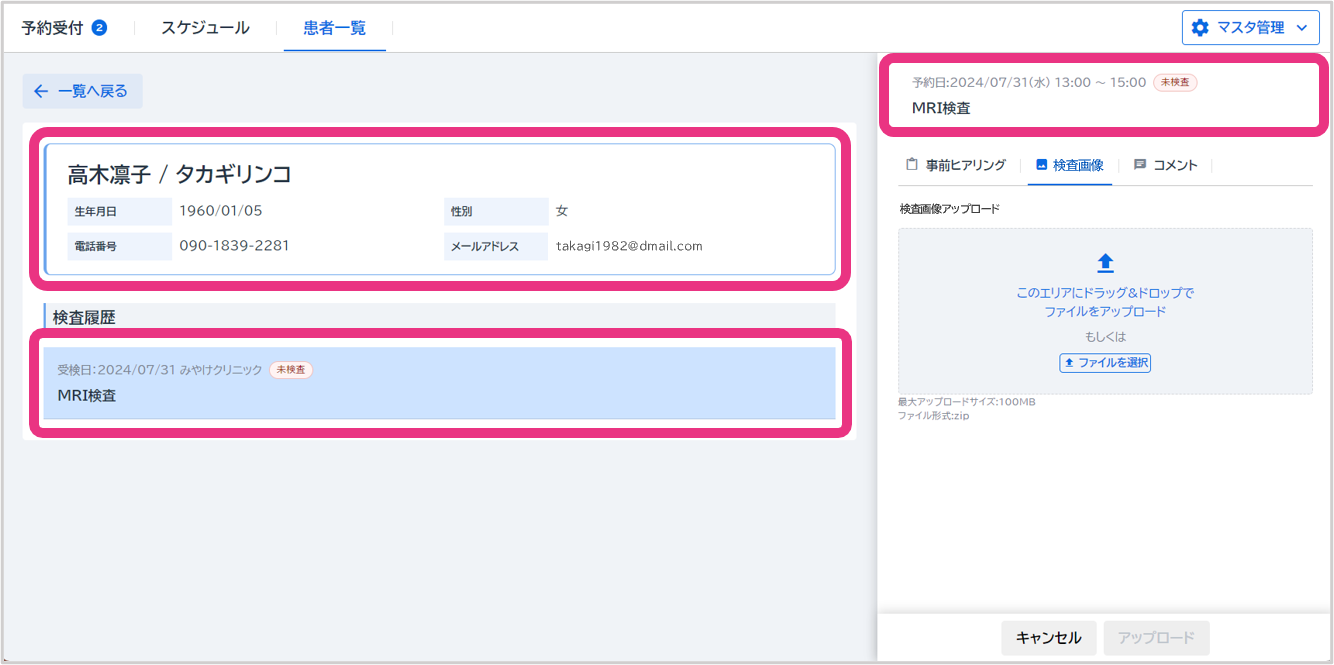1334x665 pixels.
Task: Switch to the スケジュール tab
Action: coord(205,28)
